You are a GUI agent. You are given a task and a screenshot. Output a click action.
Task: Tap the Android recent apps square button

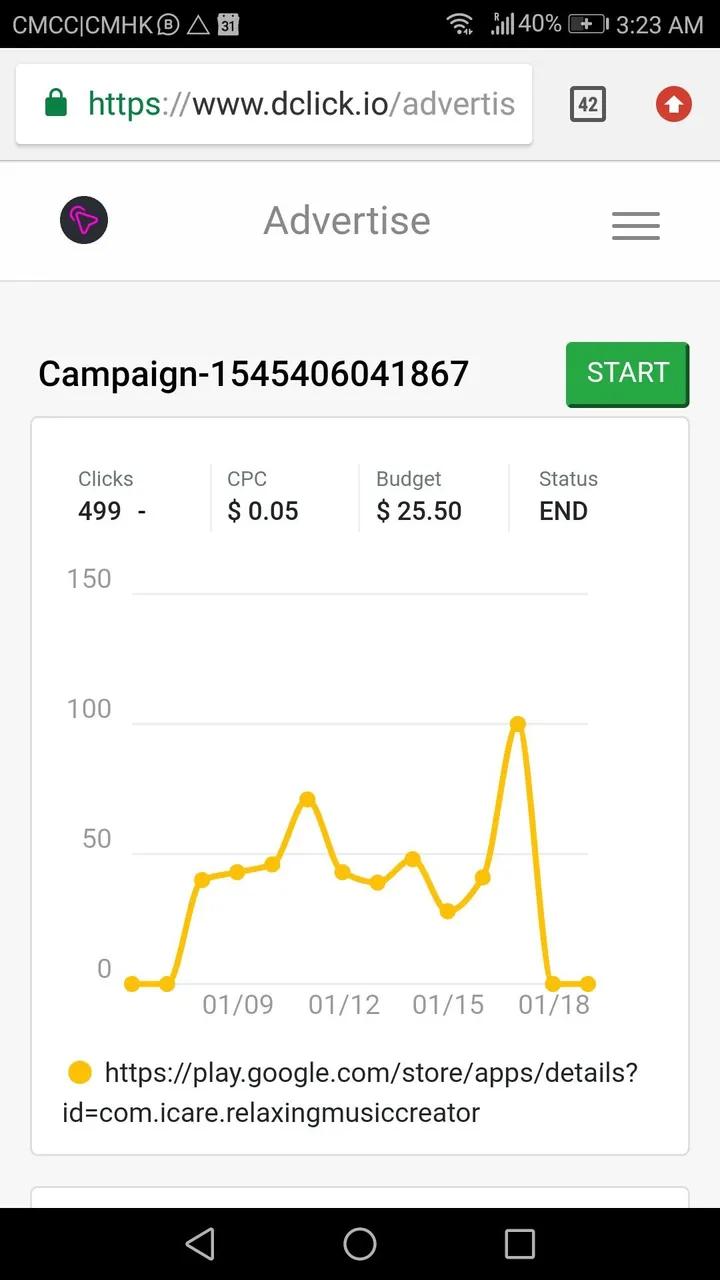(x=520, y=1243)
